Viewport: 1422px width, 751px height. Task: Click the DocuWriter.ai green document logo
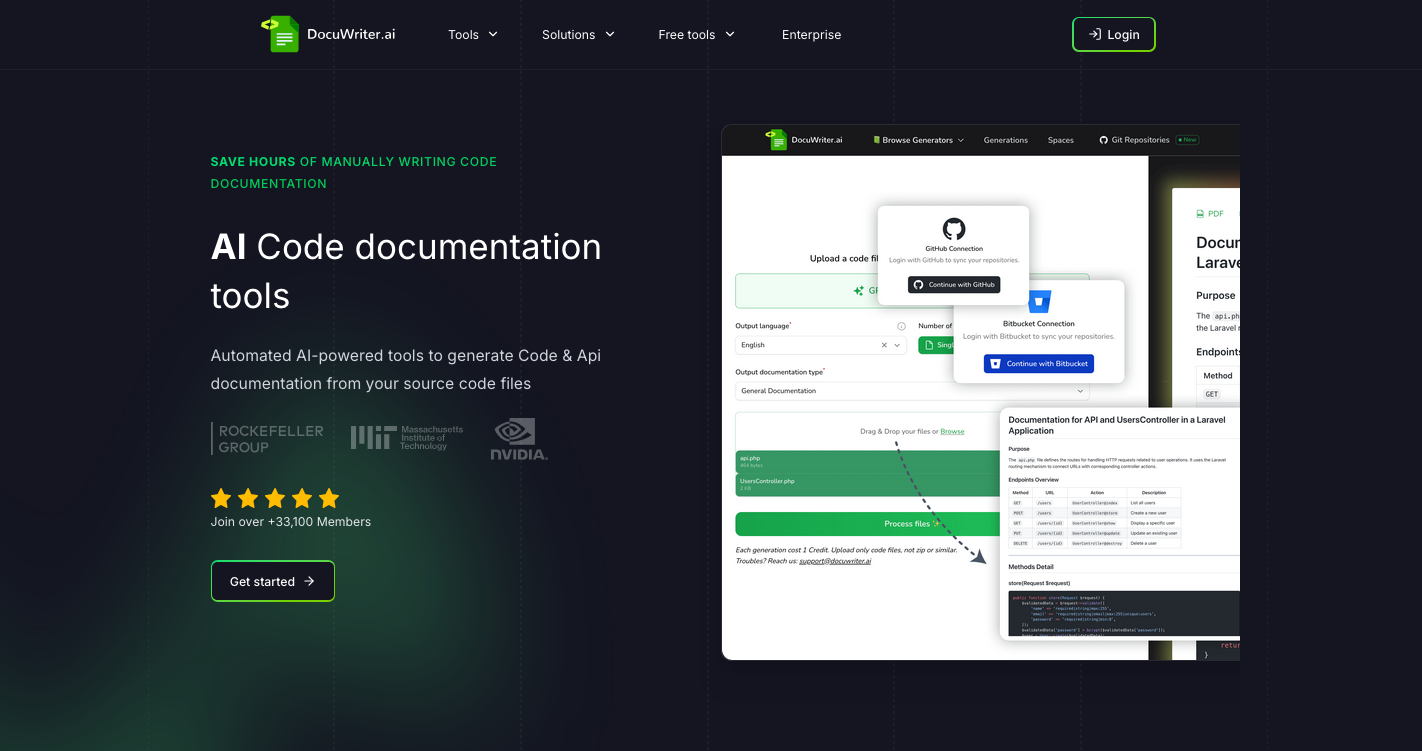pos(281,35)
